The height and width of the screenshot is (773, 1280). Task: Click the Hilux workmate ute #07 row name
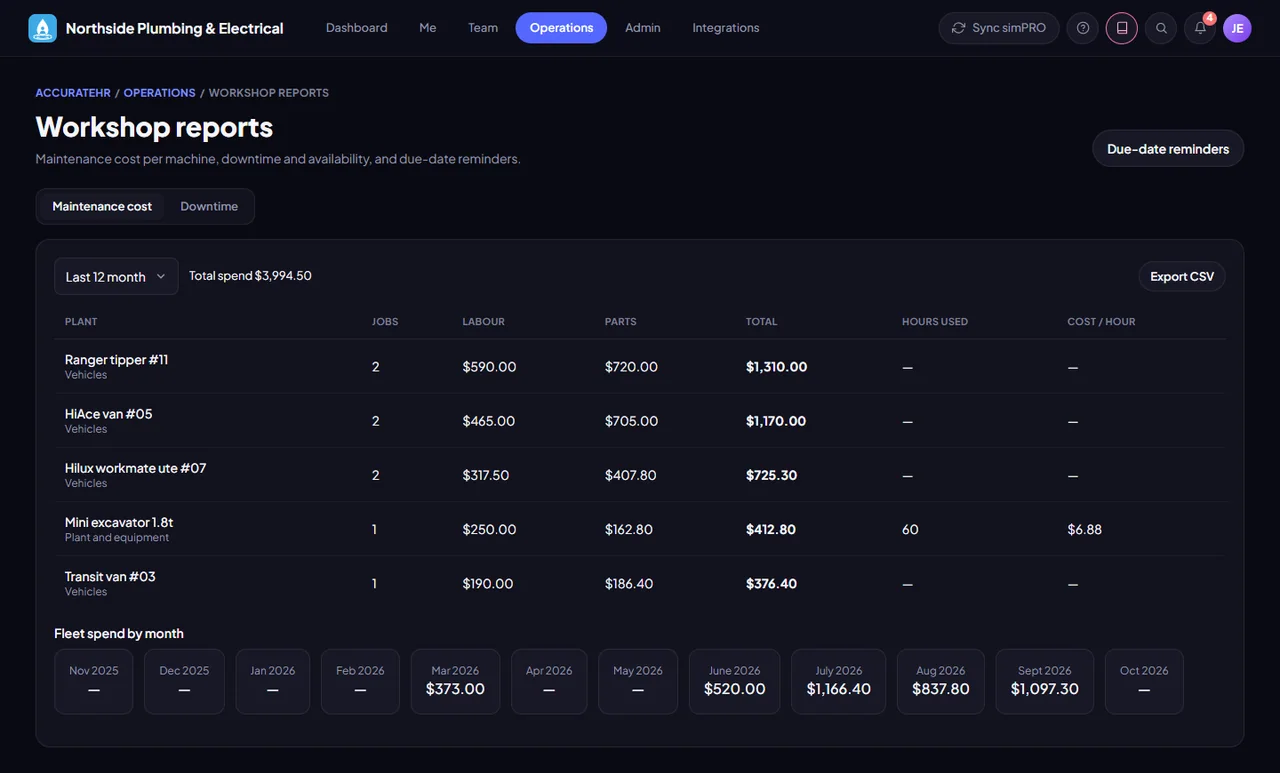[x=135, y=468]
